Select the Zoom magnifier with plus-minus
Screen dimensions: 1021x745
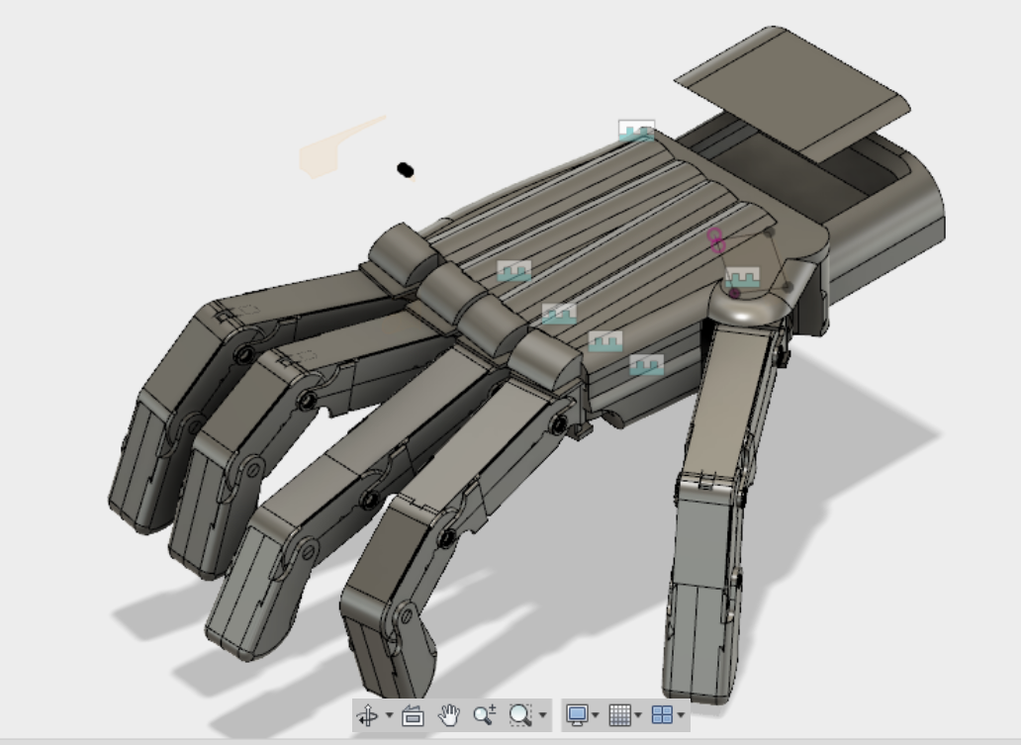point(484,715)
